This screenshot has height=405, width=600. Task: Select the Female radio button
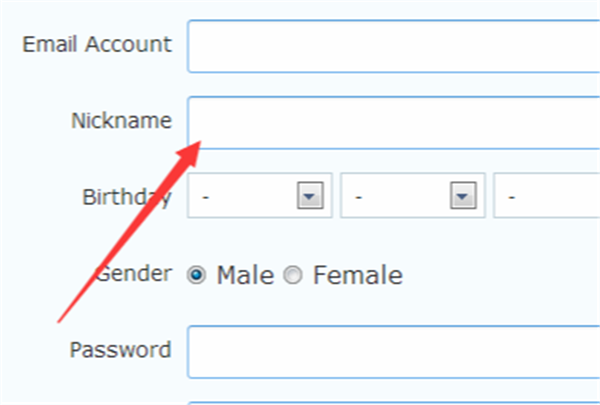point(293,275)
